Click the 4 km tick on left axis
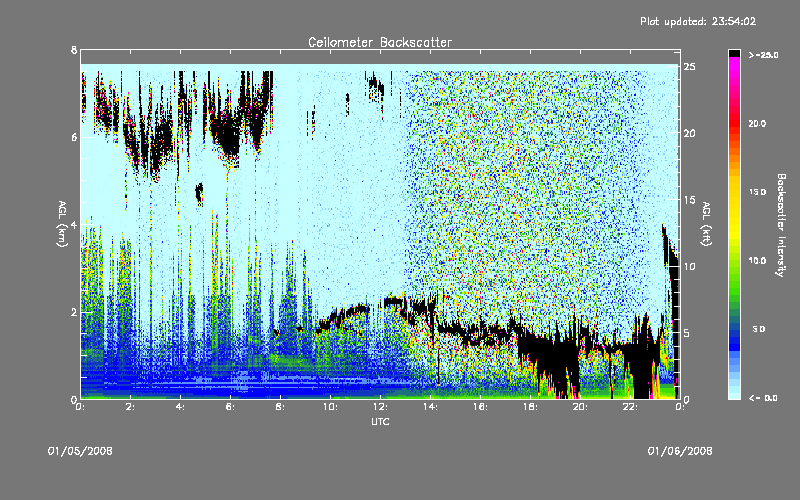 [74, 224]
